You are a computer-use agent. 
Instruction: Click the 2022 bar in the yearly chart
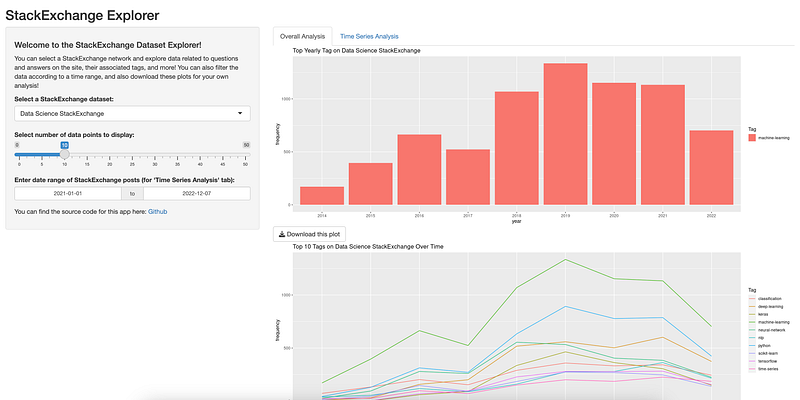[711, 167]
